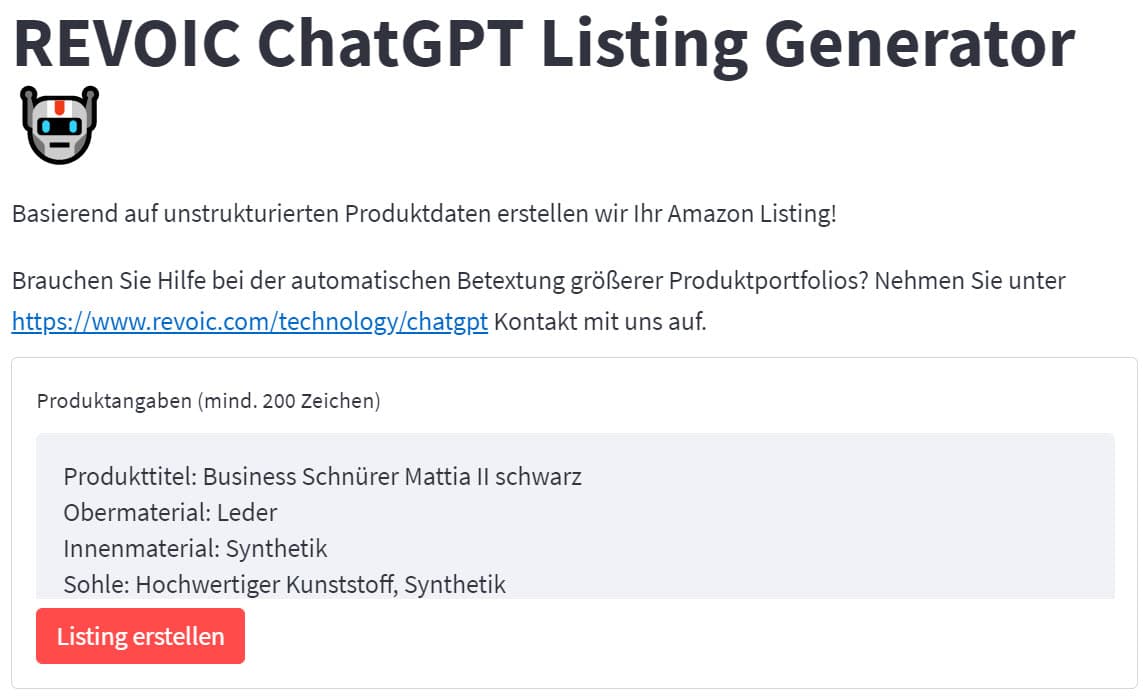Place cursor on the Obermaterial: Leder line
This screenshot has height=696, width=1143.
pos(170,512)
